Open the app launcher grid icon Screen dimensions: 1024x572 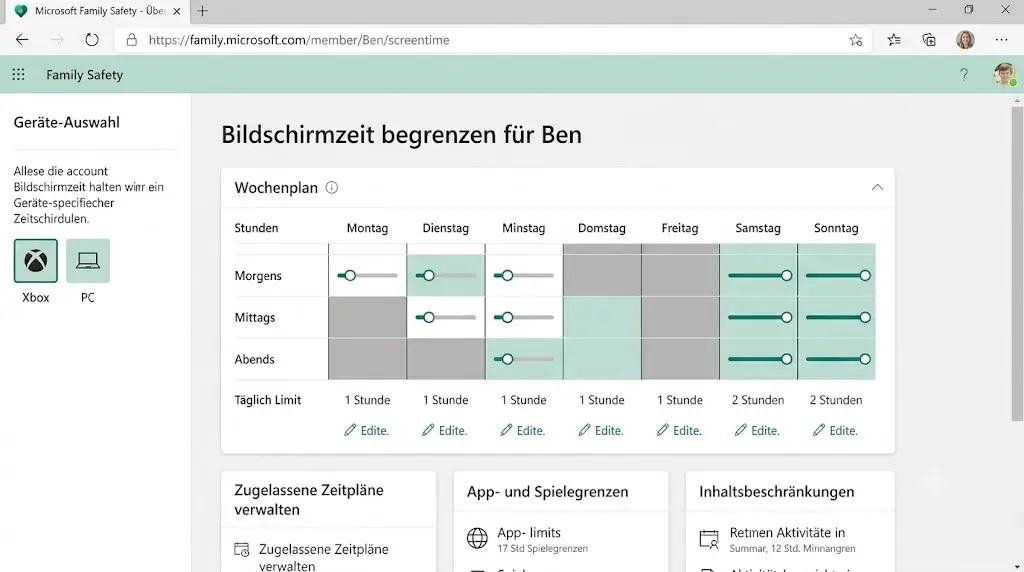(x=18, y=74)
